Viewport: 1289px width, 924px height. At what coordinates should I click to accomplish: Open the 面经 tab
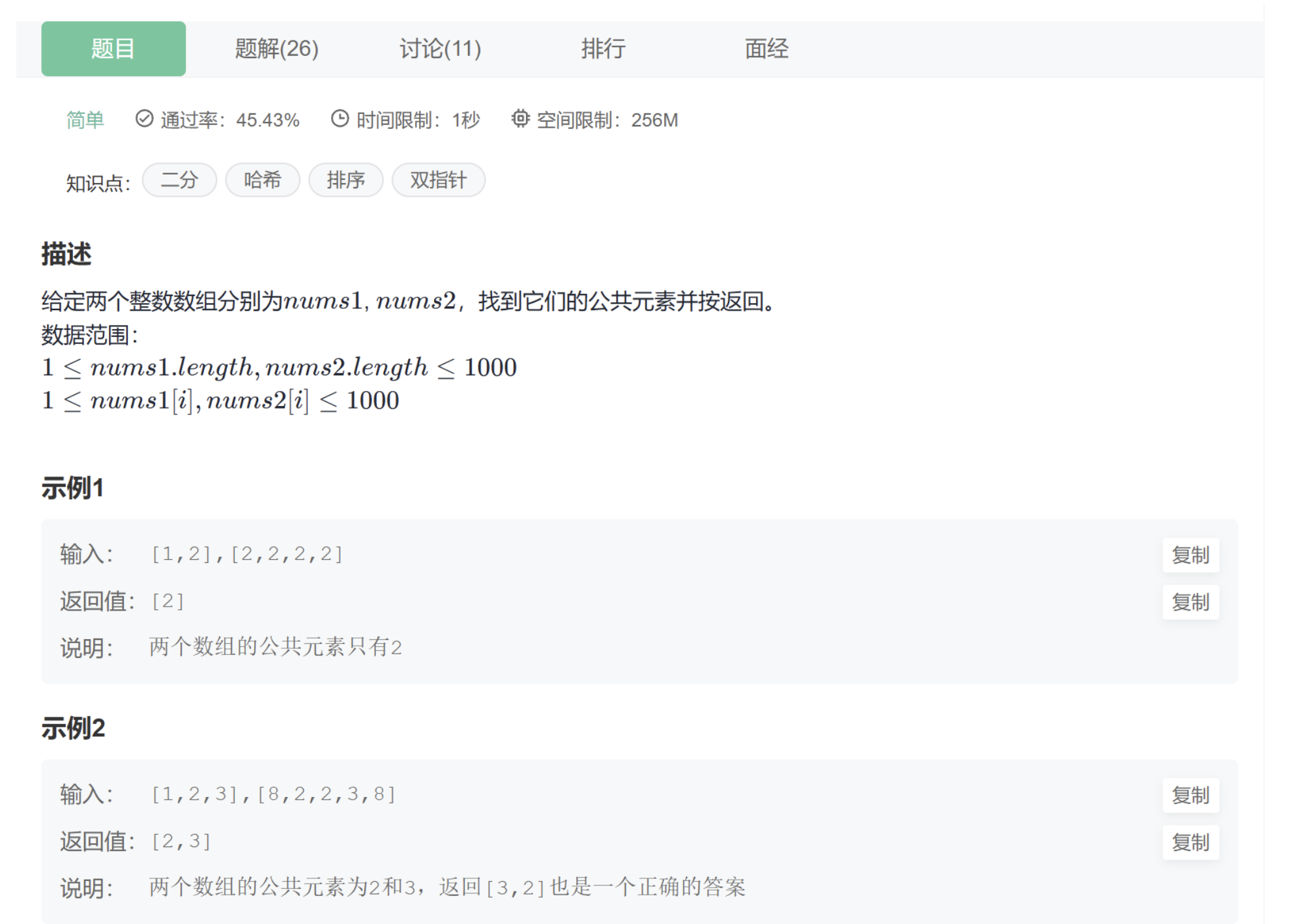766,48
